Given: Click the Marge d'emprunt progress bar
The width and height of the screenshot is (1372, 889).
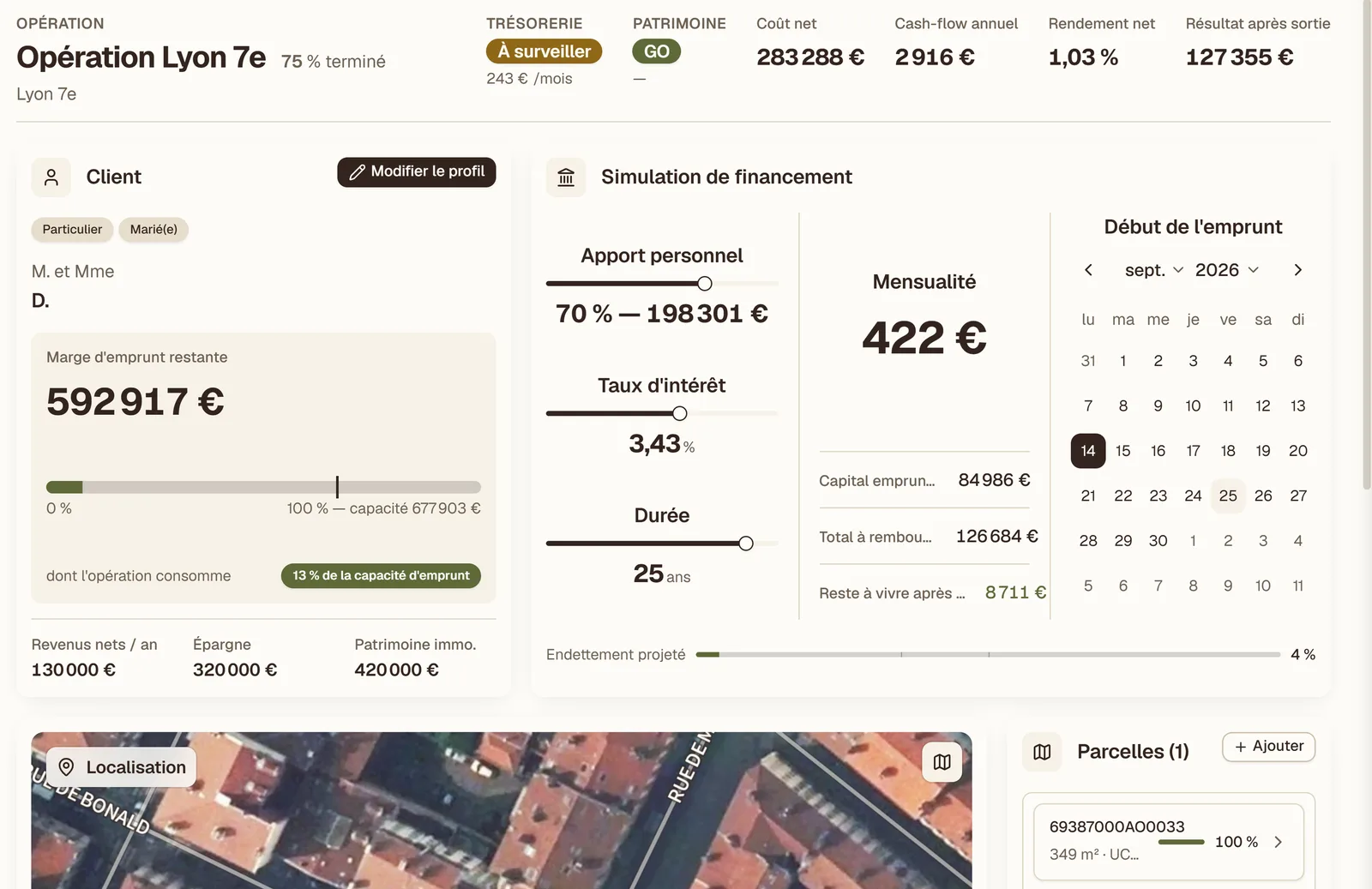Looking at the screenshot, I should (x=263, y=487).
